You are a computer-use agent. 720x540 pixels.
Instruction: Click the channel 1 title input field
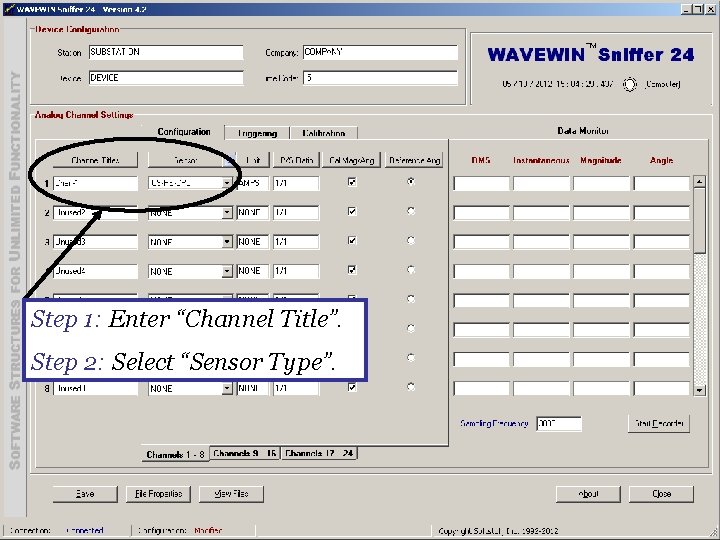pyautogui.click(x=95, y=183)
